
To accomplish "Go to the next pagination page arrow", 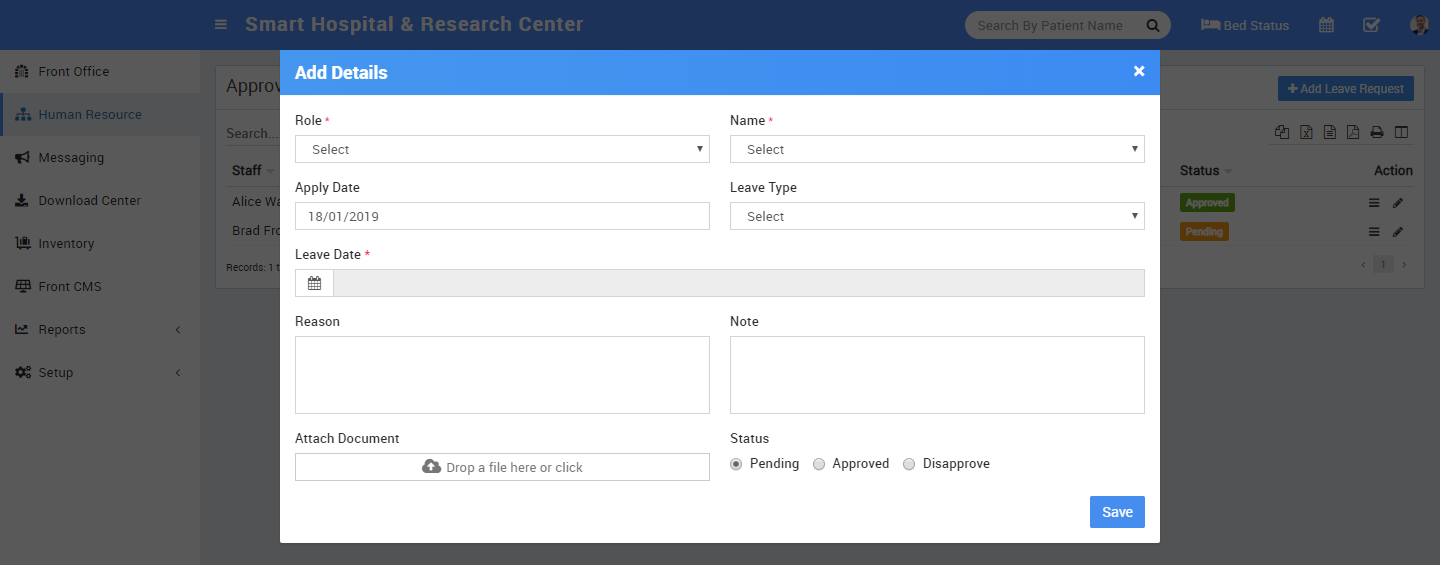I will (1403, 265).
